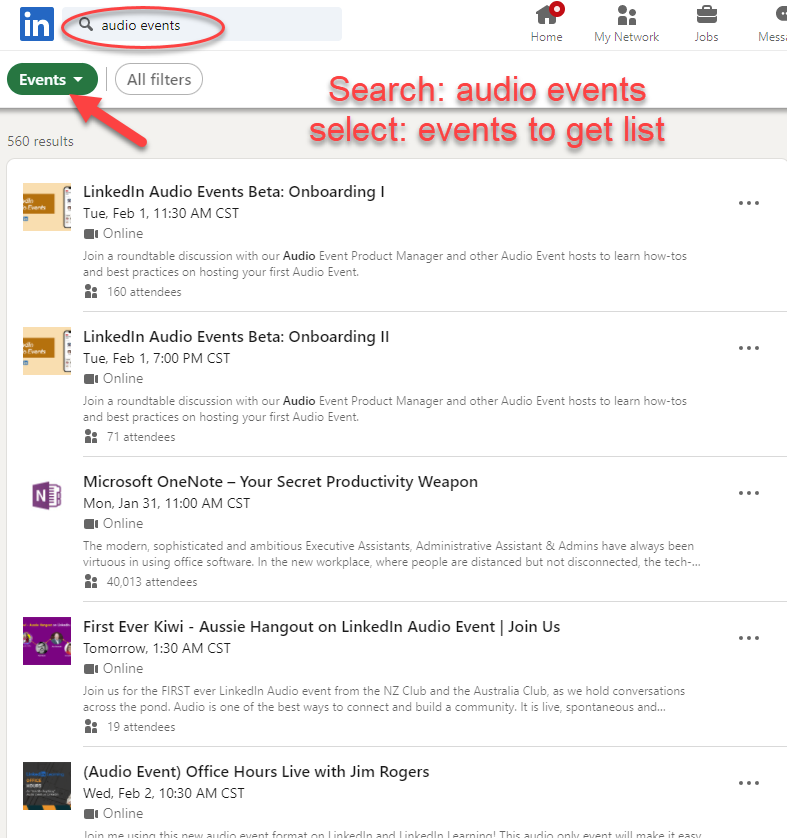Click the OneNote event description about Executive Assistants
The height and width of the screenshot is (838, 787).
click(392, 554)
